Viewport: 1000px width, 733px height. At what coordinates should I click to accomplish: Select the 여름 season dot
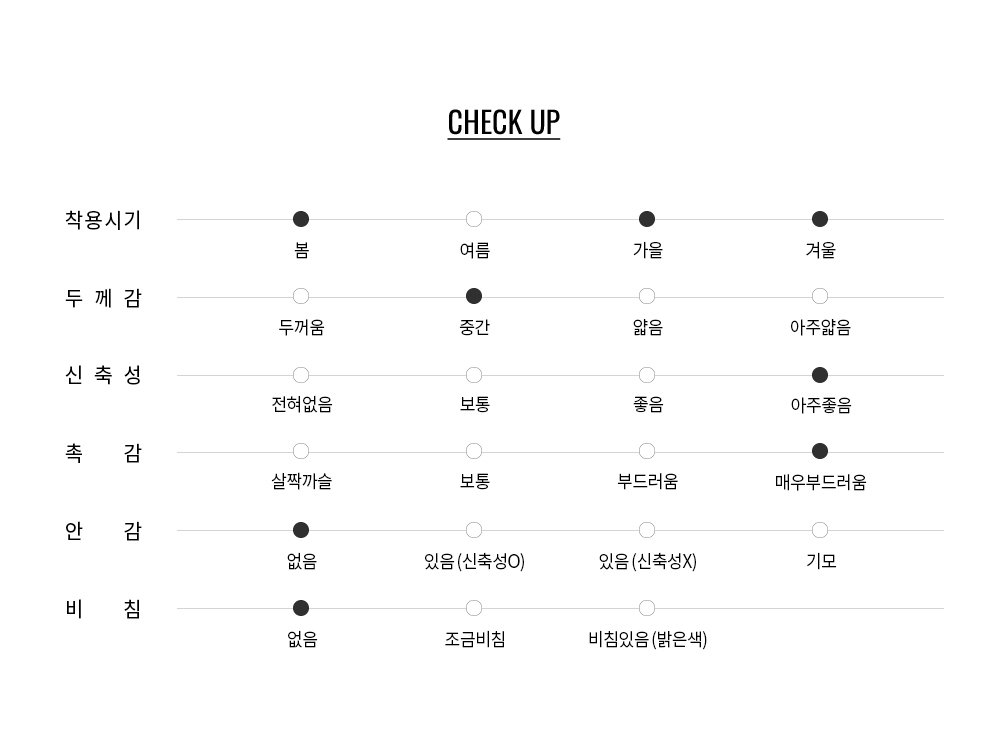pos(474,219)
